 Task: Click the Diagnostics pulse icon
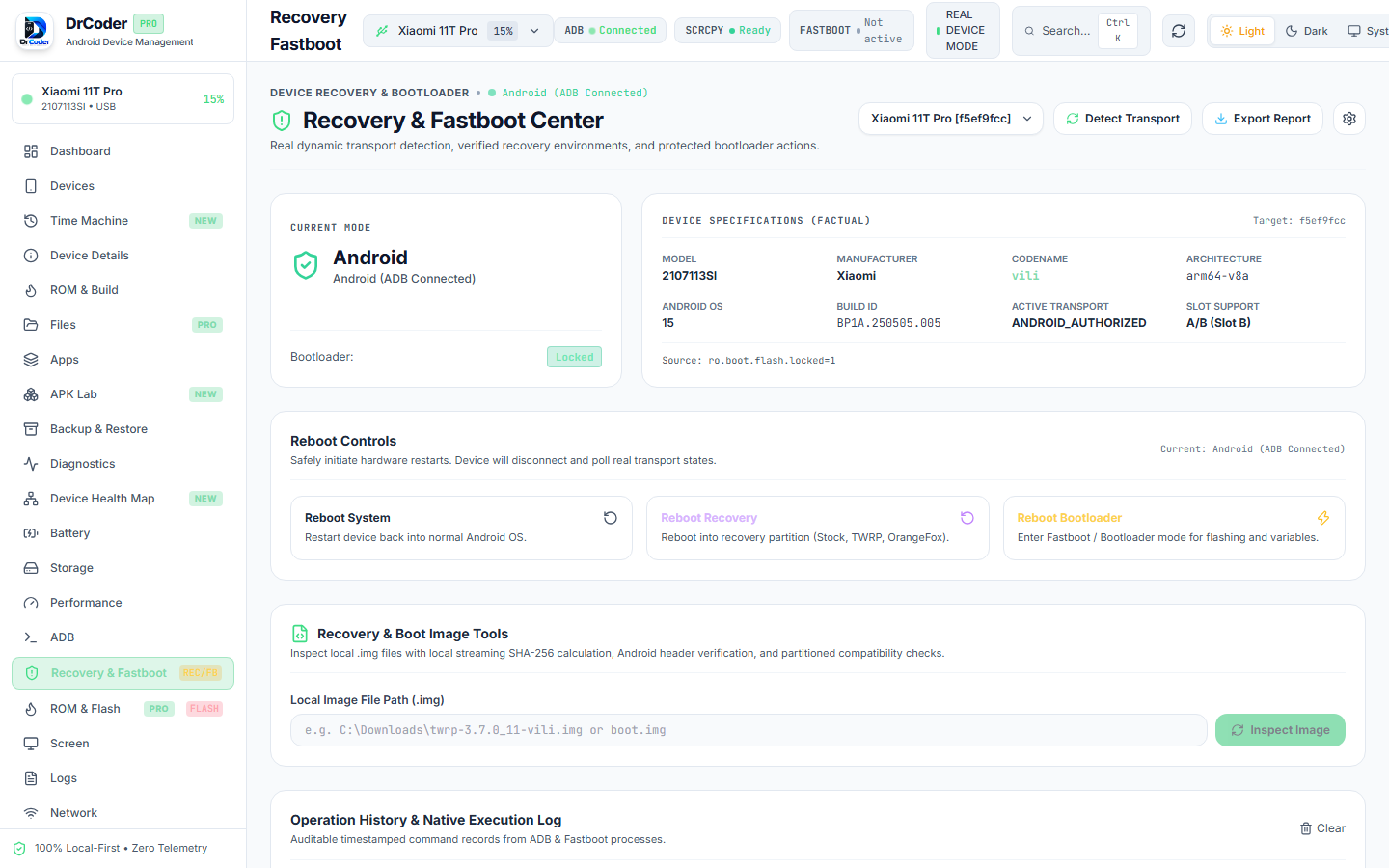[x=31, y=464]
